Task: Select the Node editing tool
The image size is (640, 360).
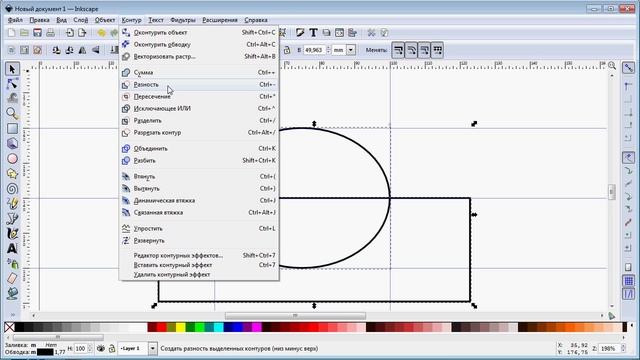Action: tap(12, 84)
